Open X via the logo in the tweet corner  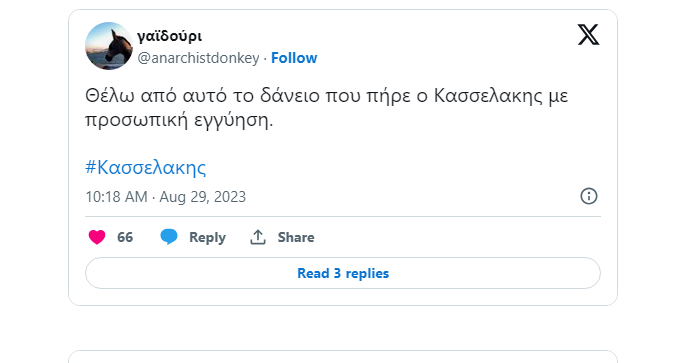(588, 35)
